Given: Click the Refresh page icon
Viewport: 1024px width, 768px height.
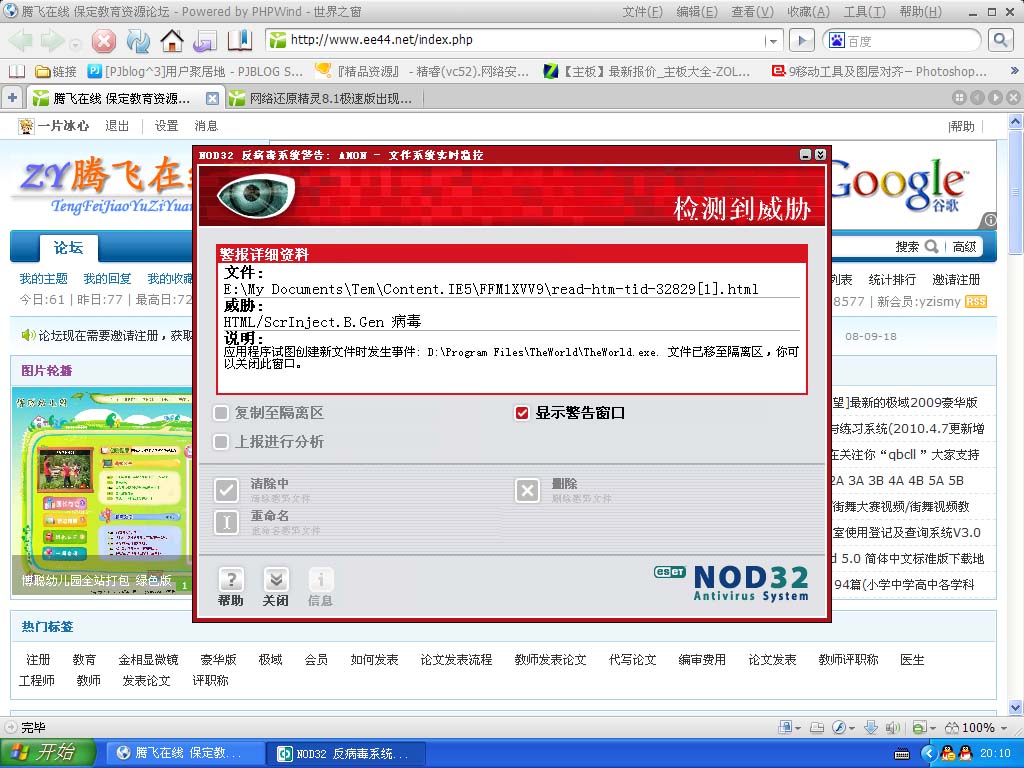Looking at the screenshot, I should 138,41.
